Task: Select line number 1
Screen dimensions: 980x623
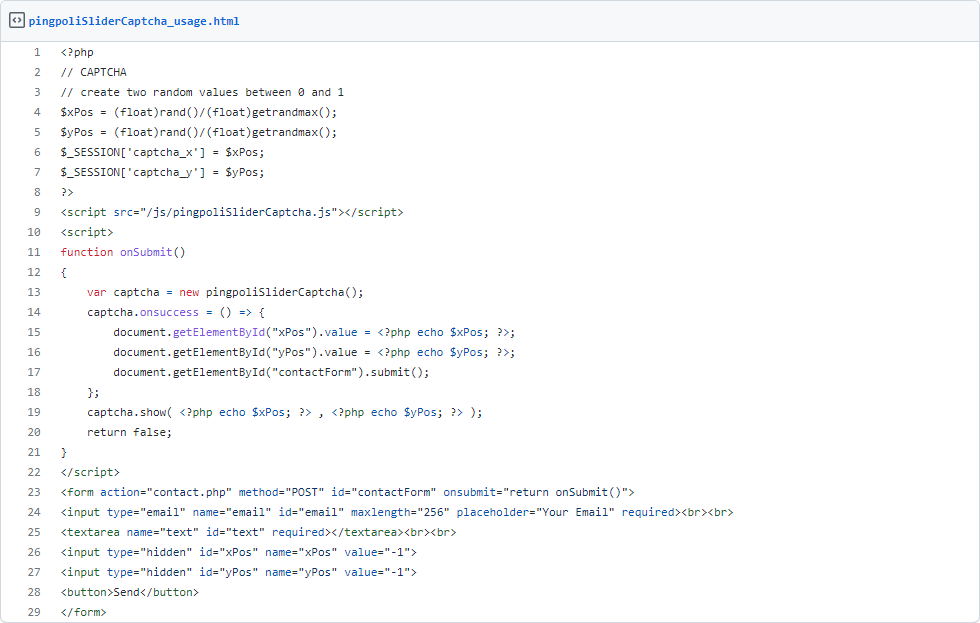Action: click(37, 52)
